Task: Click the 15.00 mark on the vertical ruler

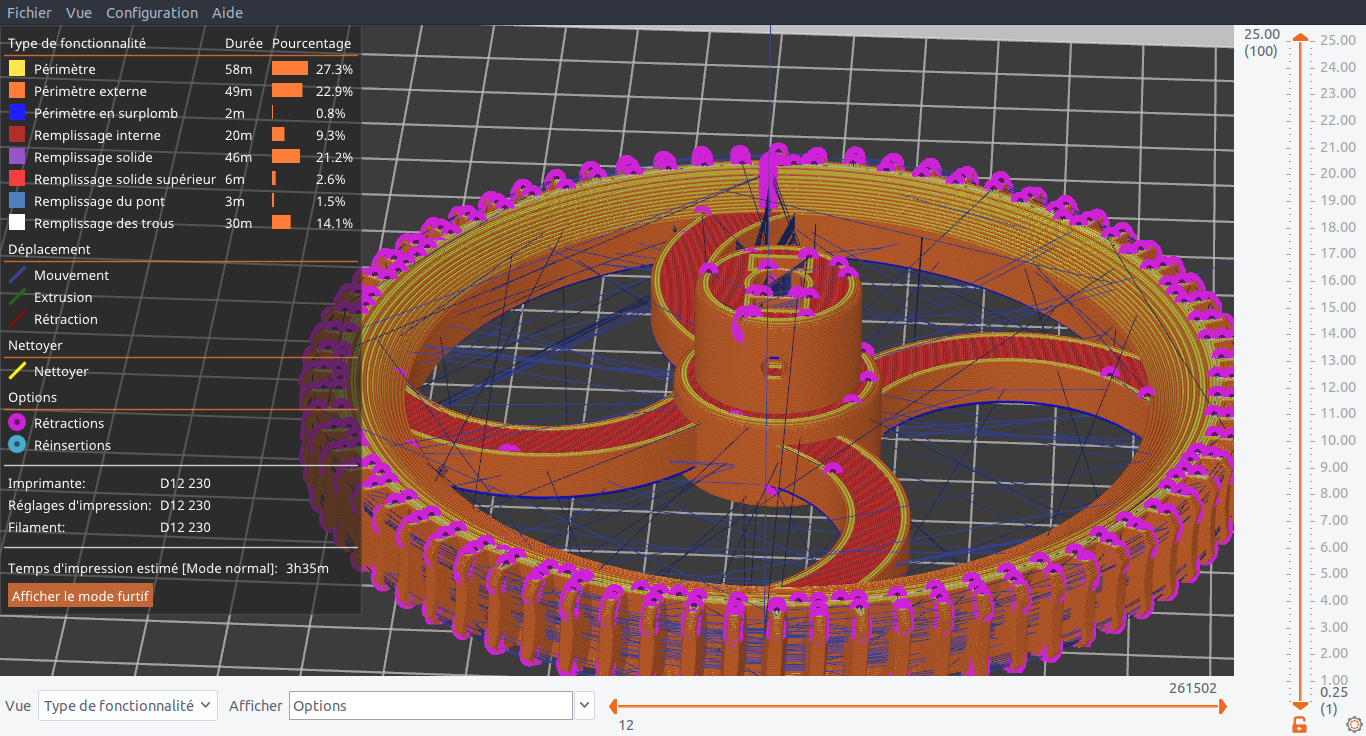Action: (x=1338, y=306)
